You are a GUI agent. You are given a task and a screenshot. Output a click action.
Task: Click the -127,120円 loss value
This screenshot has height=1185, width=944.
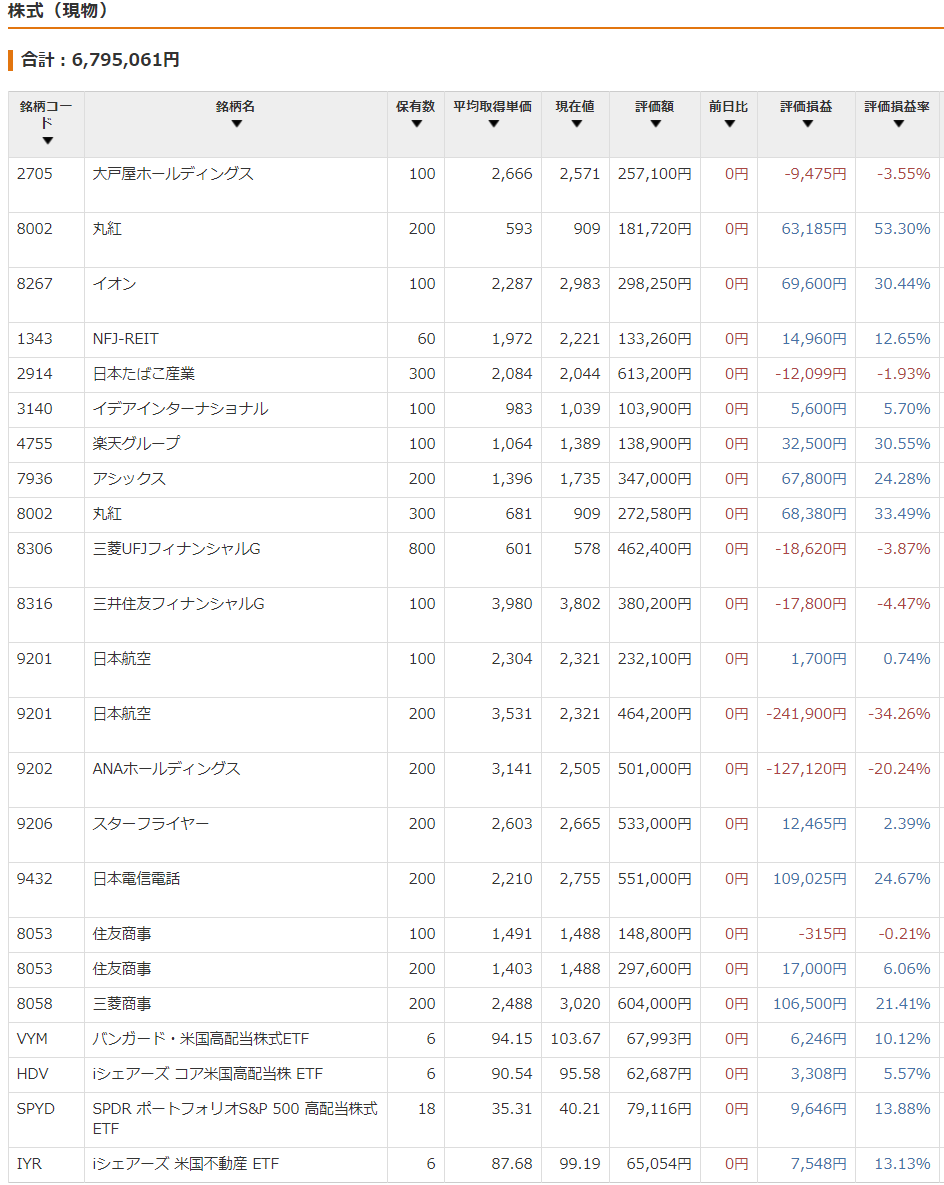tap(806, 769)
